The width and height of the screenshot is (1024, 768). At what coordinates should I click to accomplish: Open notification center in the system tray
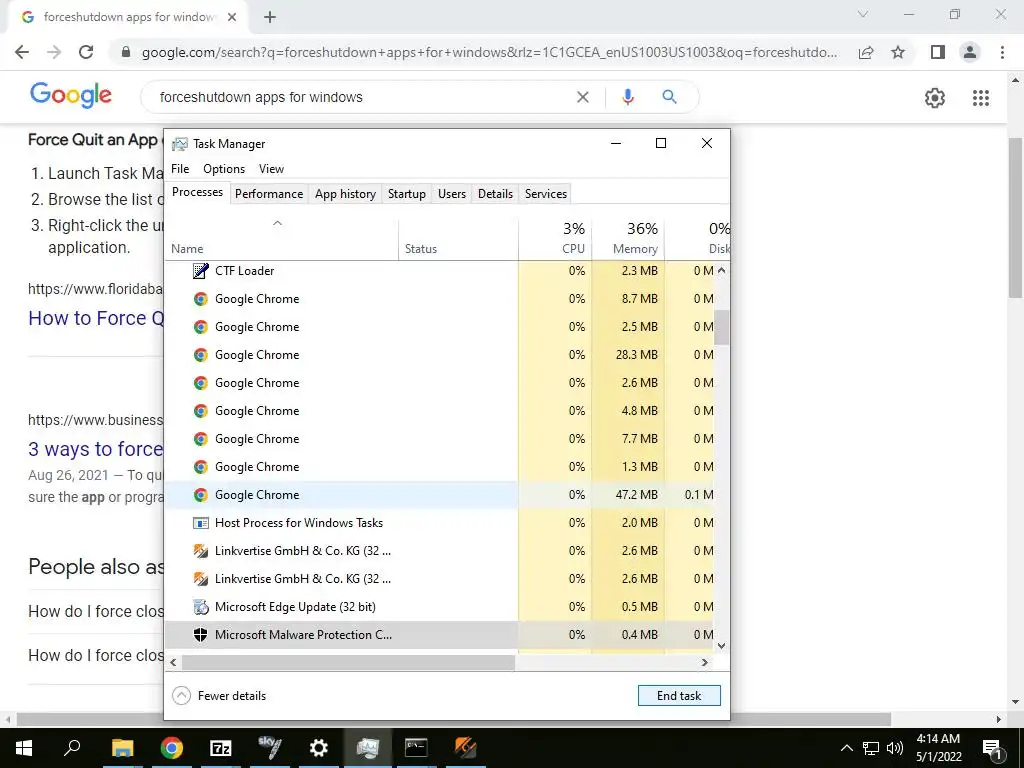pyautogui.click(x=992, y=748)
